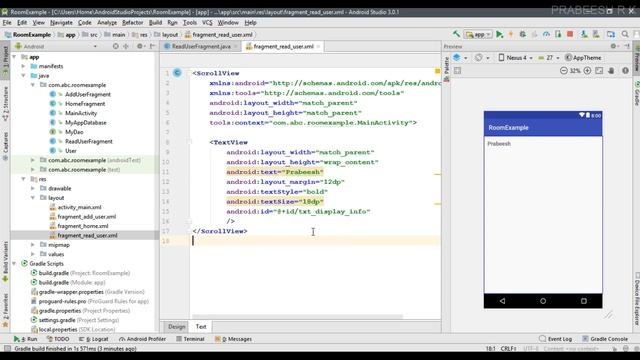Click the Make Project hammer icon
The height and width of the screenshot is (360, 640).
(456, 34)
